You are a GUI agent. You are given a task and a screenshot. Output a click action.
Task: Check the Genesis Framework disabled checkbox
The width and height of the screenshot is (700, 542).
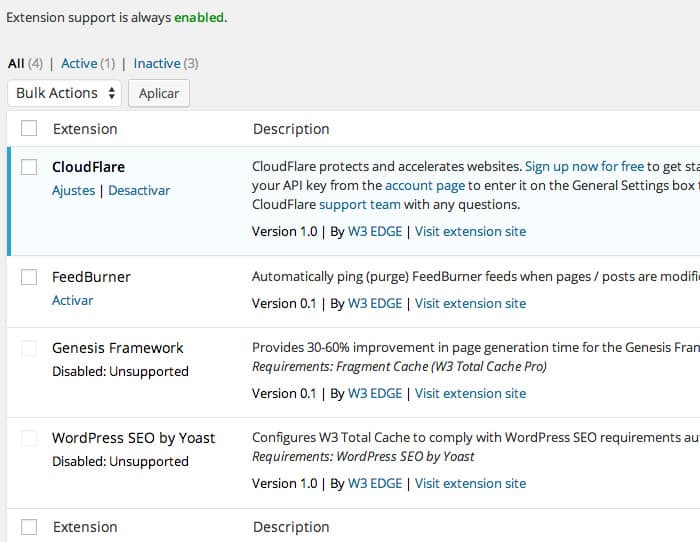(29, 348)
